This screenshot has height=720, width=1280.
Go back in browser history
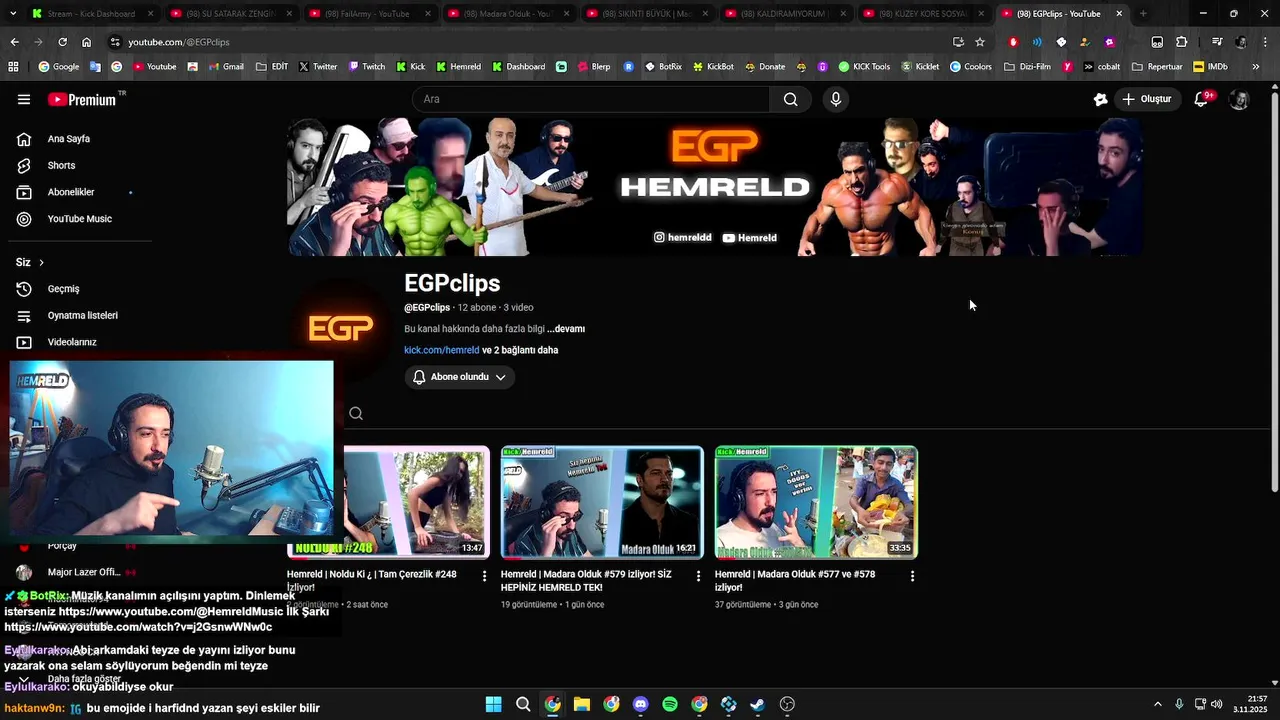tap(14, 42)
